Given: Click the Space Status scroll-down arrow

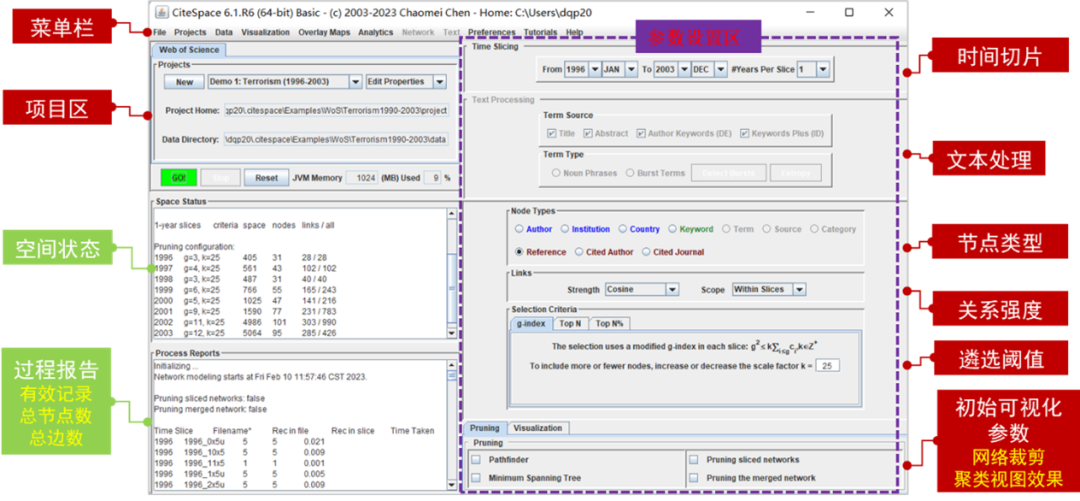Looking at the screenshot, I should (452, 334).
